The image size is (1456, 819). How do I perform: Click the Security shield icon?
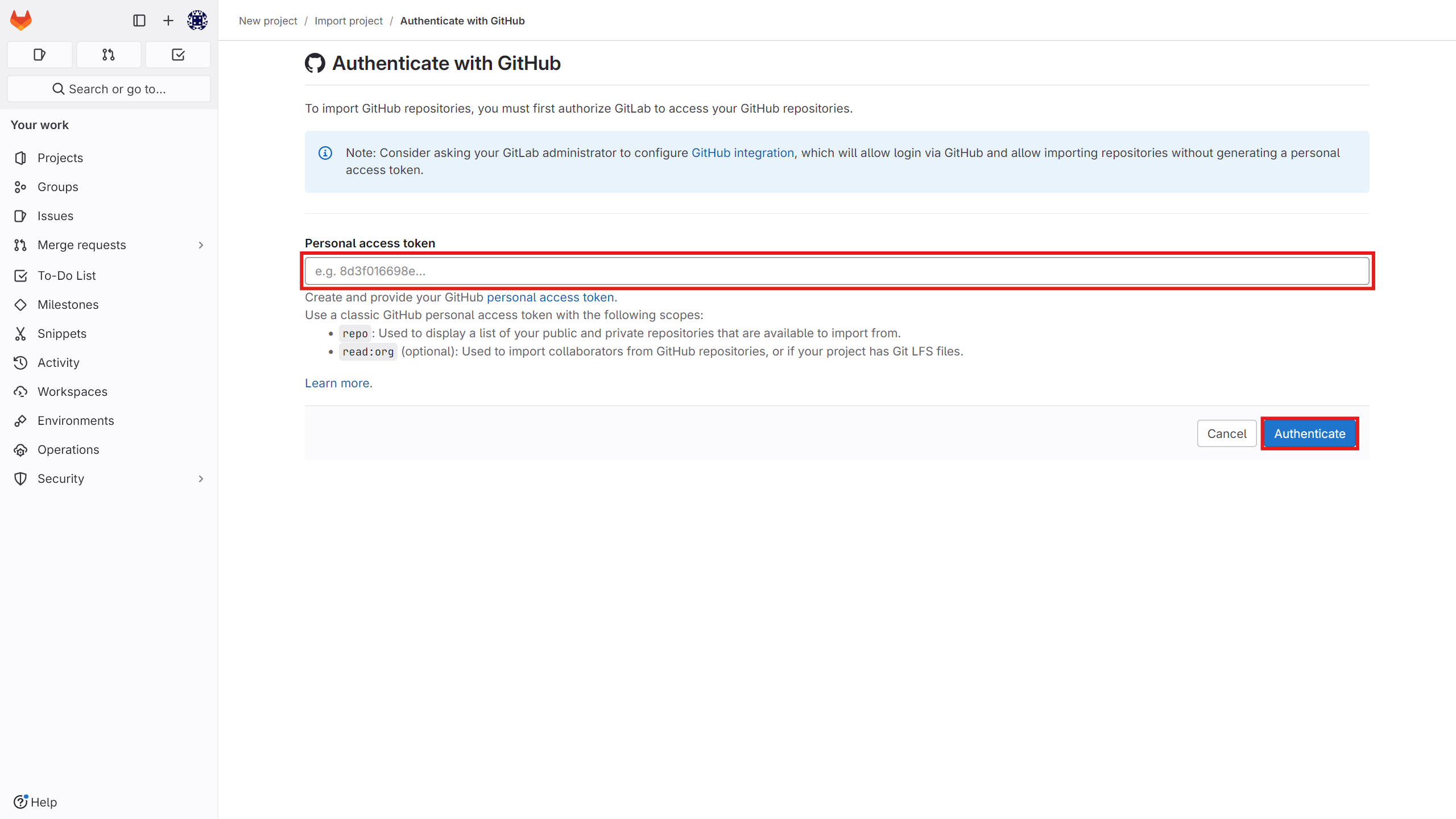pos(20,478)
